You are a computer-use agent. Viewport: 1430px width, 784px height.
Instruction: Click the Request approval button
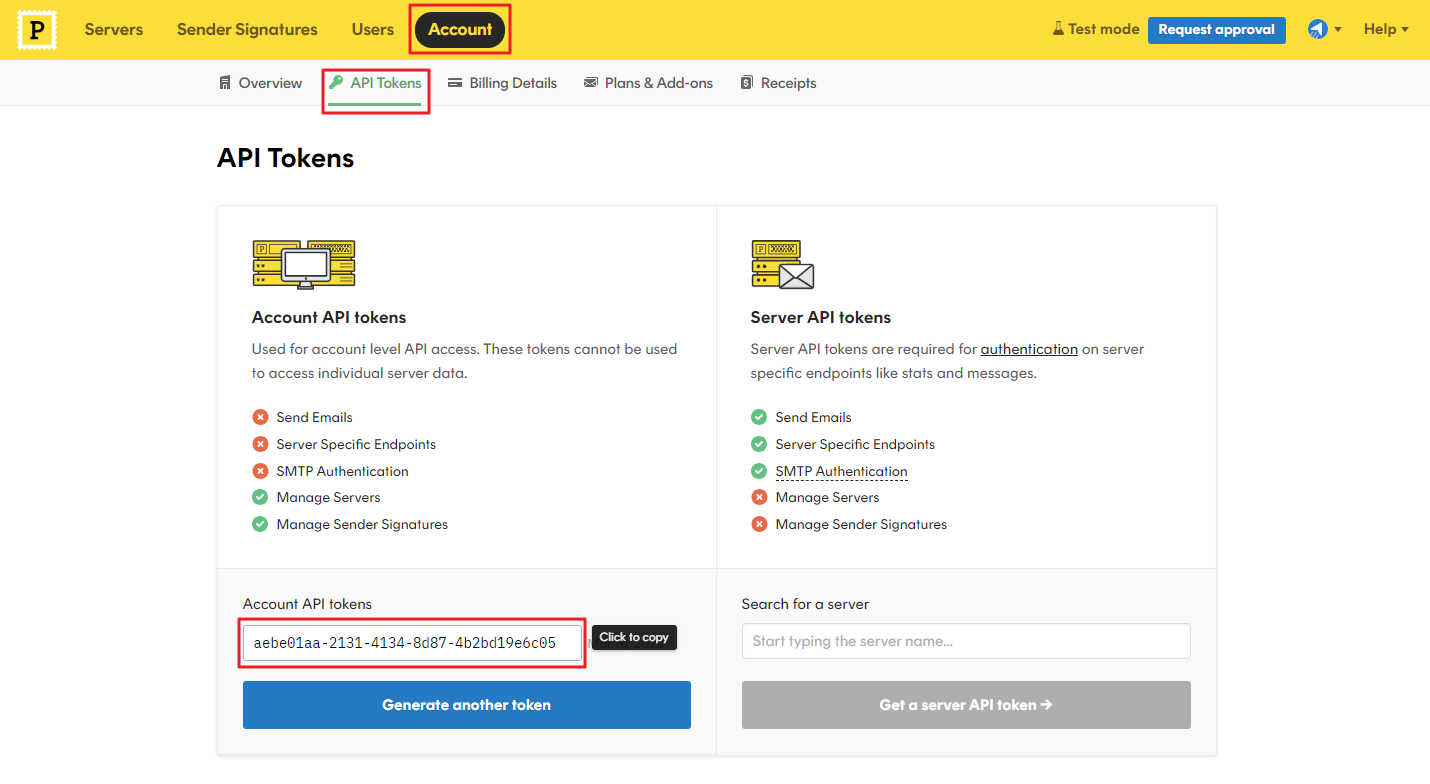(1216, 30)
